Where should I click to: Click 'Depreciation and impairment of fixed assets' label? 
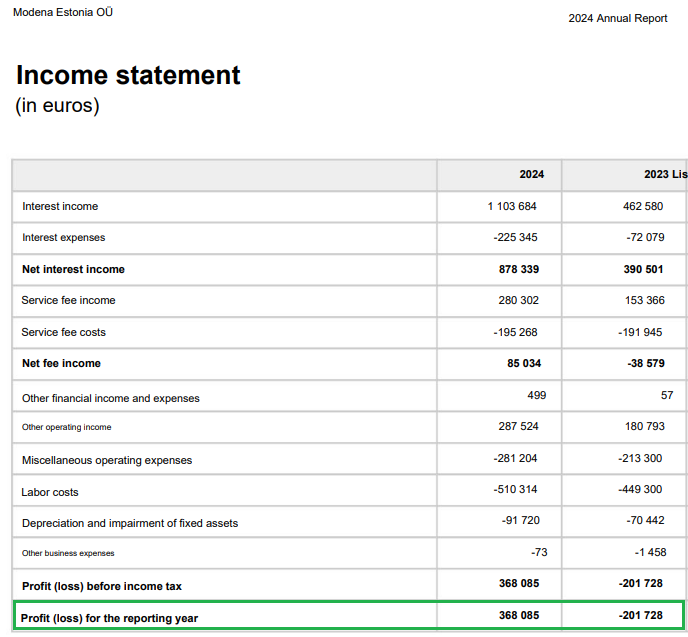(x=130, y=523)
